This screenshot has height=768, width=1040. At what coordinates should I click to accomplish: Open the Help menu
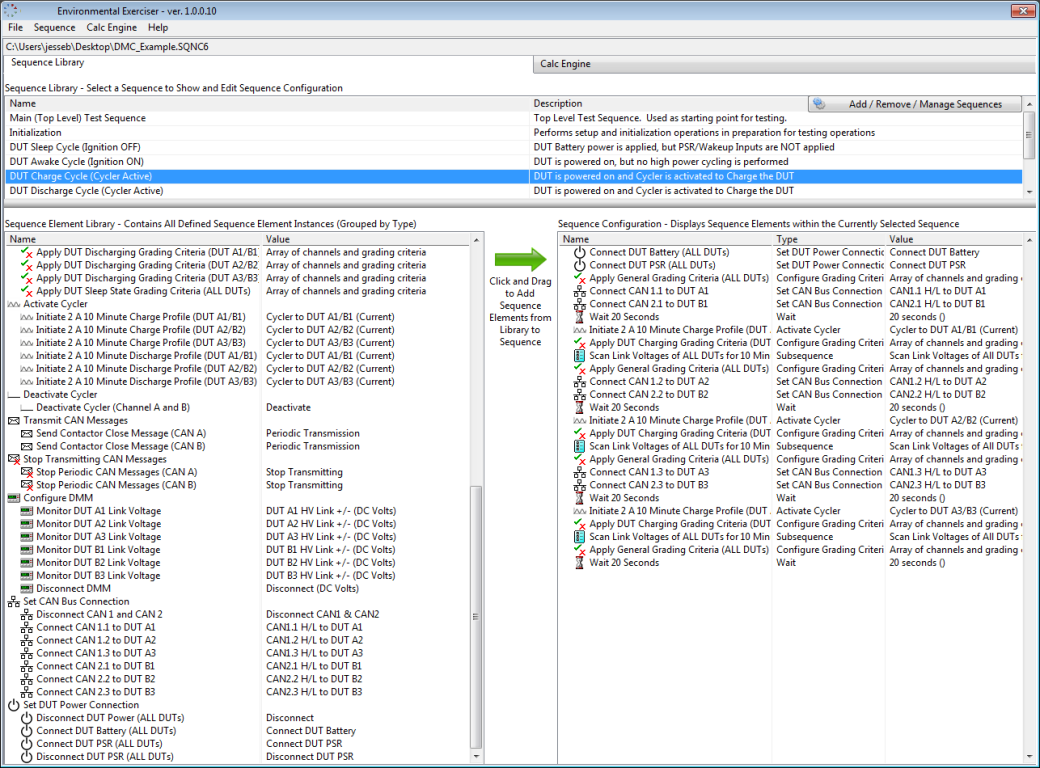(x=158, y=27)
